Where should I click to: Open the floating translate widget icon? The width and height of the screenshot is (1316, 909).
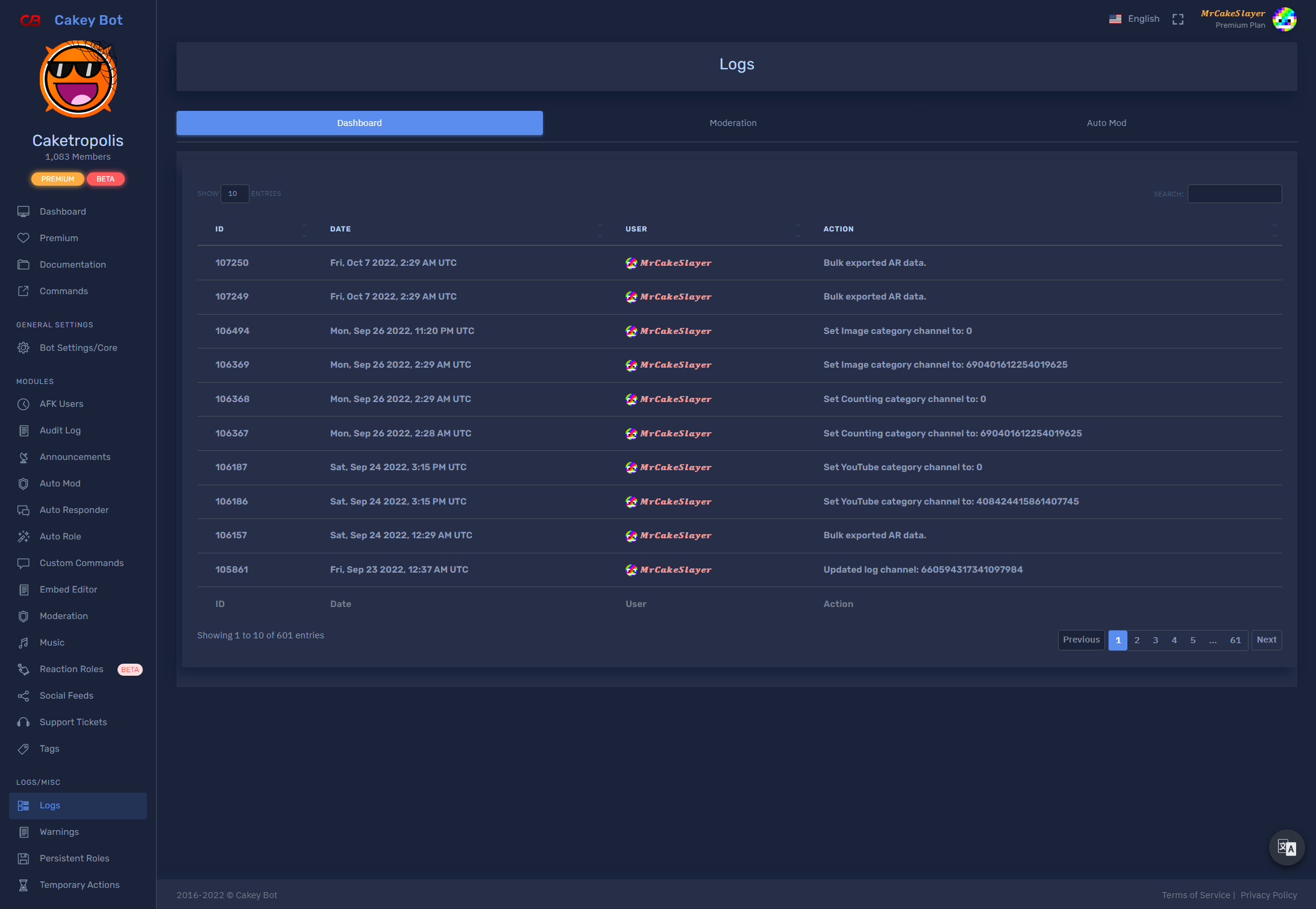1286,848
